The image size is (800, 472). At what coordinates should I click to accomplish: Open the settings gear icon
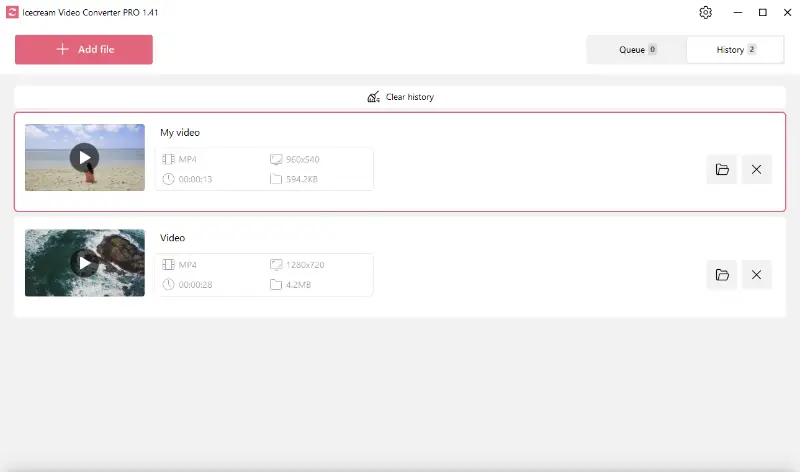705,12
